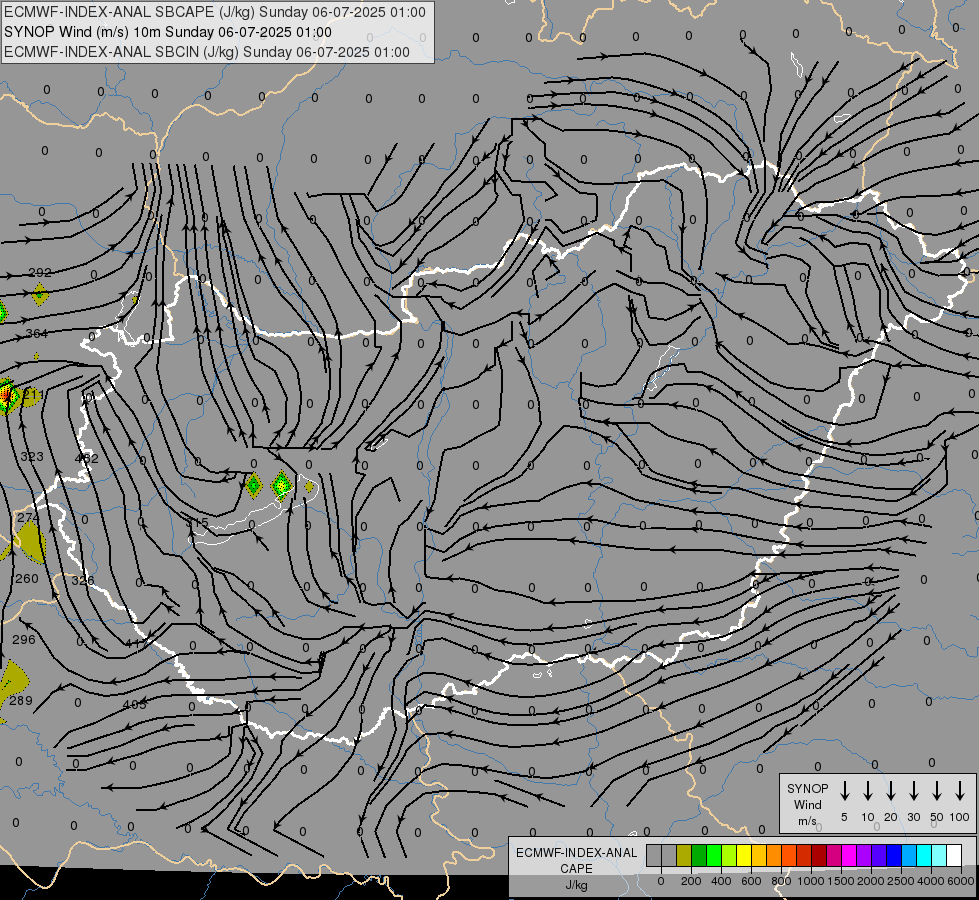The image size is (979, 900).
Task: Click the CAPE value 296 on the map
Action: (x=24, y=640)
